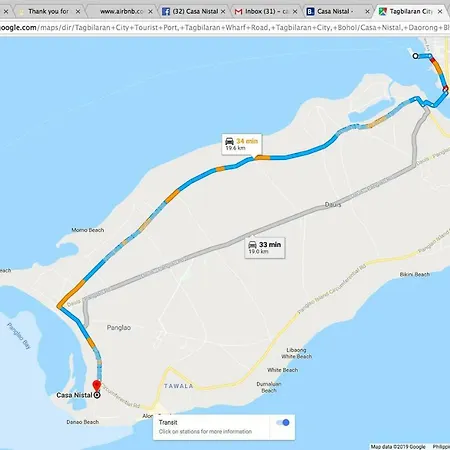Open the Thank you for tab
This screenshot has width=450, height=450.
click(x=48, y=12)
